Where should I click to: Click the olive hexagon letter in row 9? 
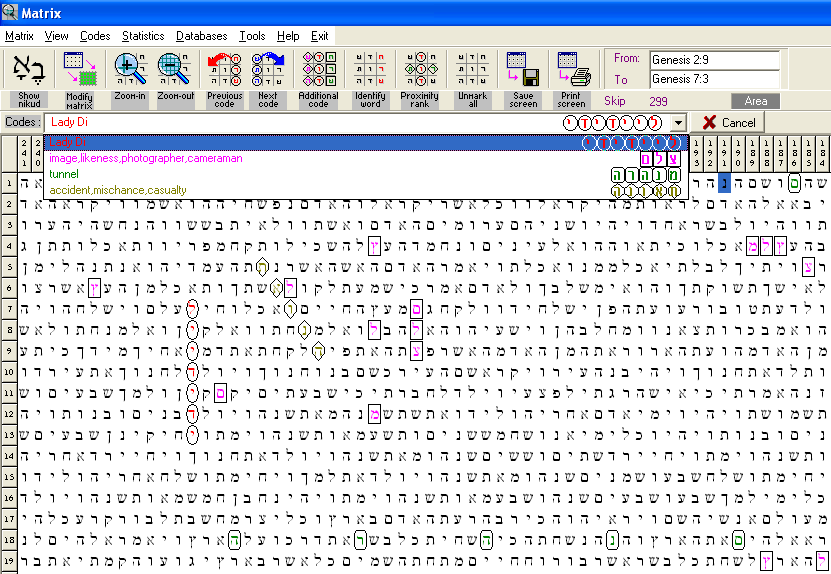click(x=318, y=351)
